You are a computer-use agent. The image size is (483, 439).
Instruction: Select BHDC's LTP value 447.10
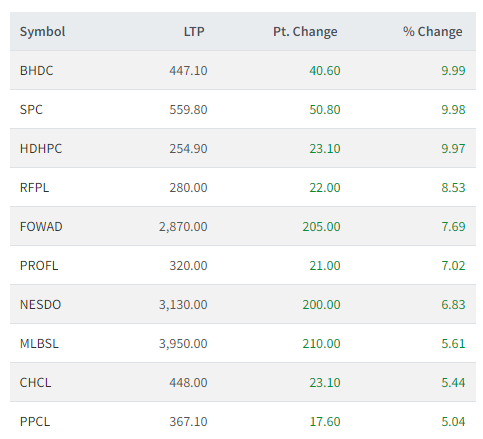[x=188, y=71]
